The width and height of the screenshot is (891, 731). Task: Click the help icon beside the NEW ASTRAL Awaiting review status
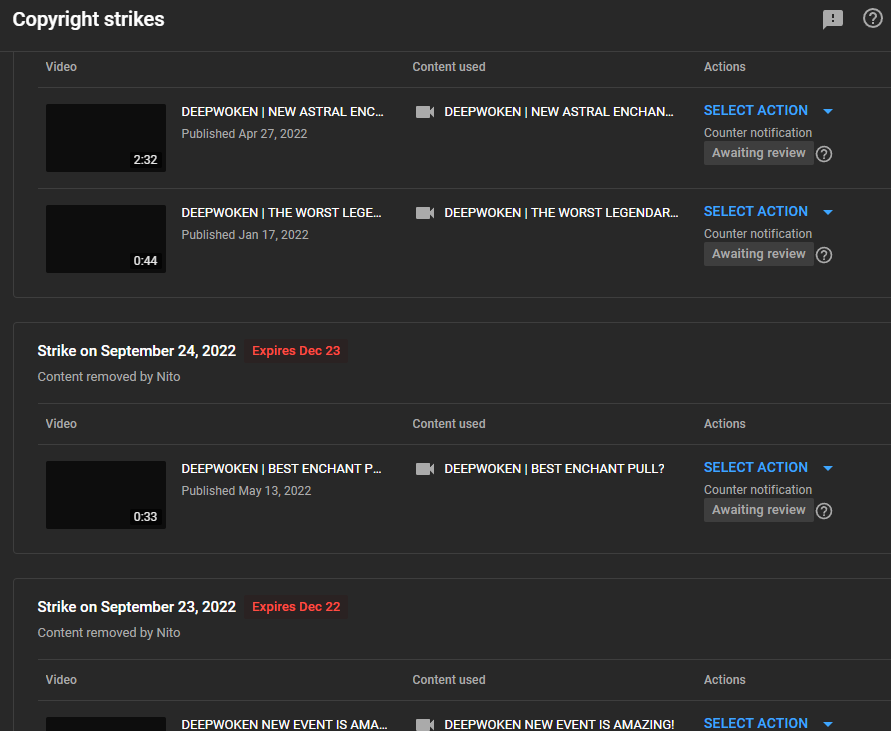[824, 154]
